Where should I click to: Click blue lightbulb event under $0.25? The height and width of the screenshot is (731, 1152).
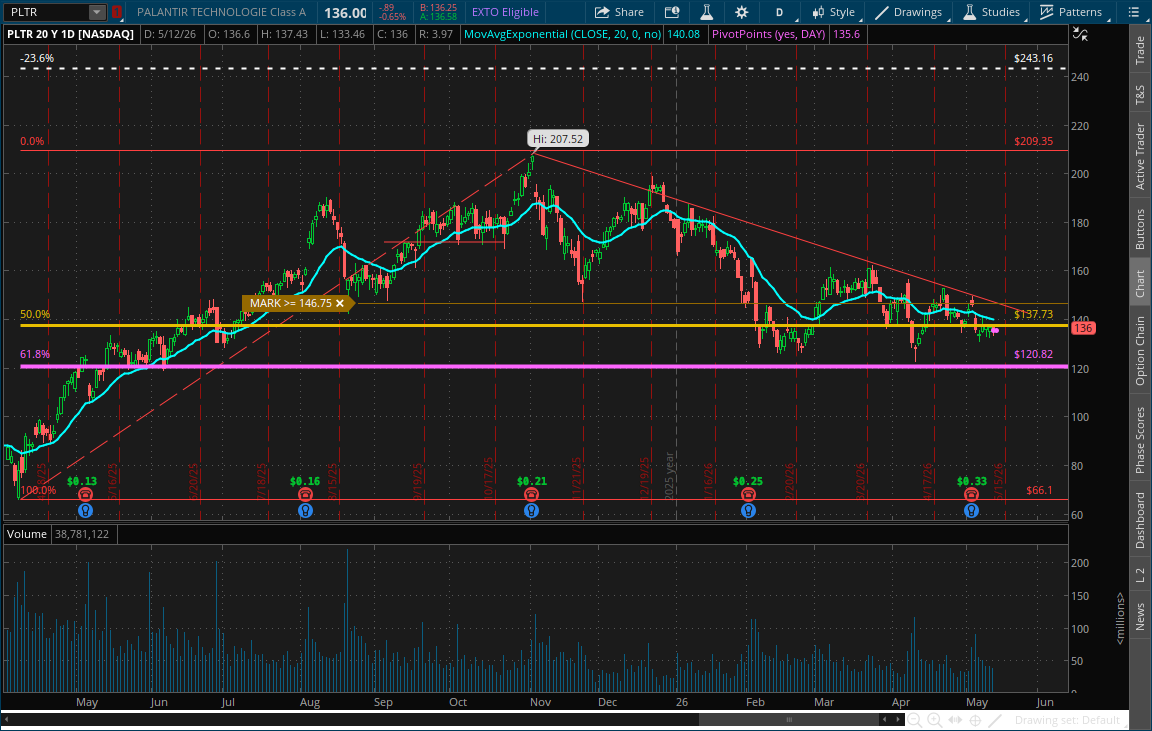(x=748, y=510)
